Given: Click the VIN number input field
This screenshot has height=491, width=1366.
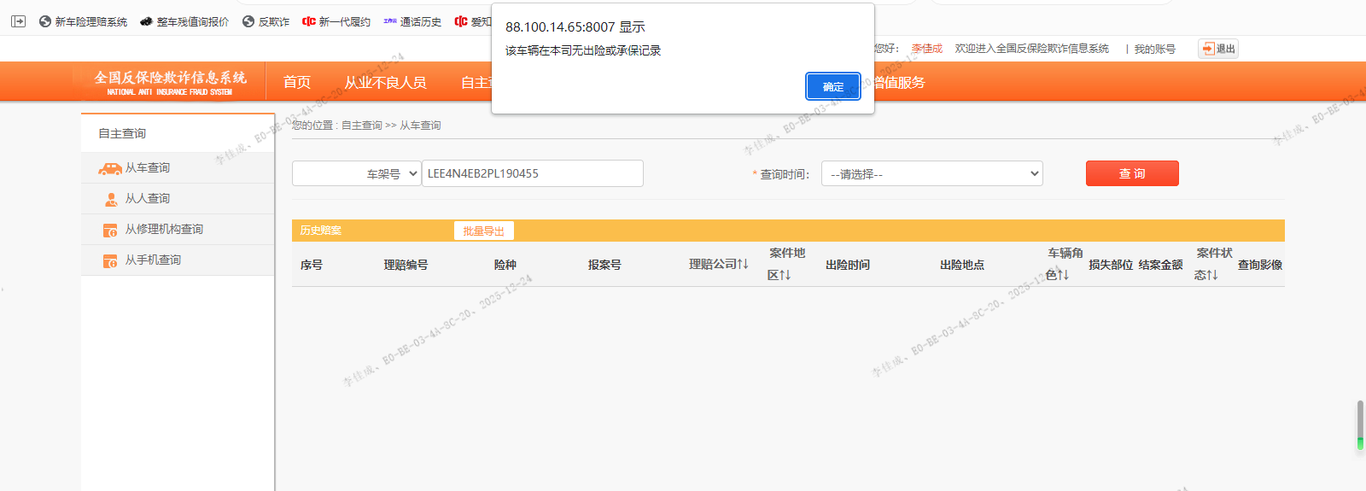Looking at the screenshot, I should pos(532,173).
